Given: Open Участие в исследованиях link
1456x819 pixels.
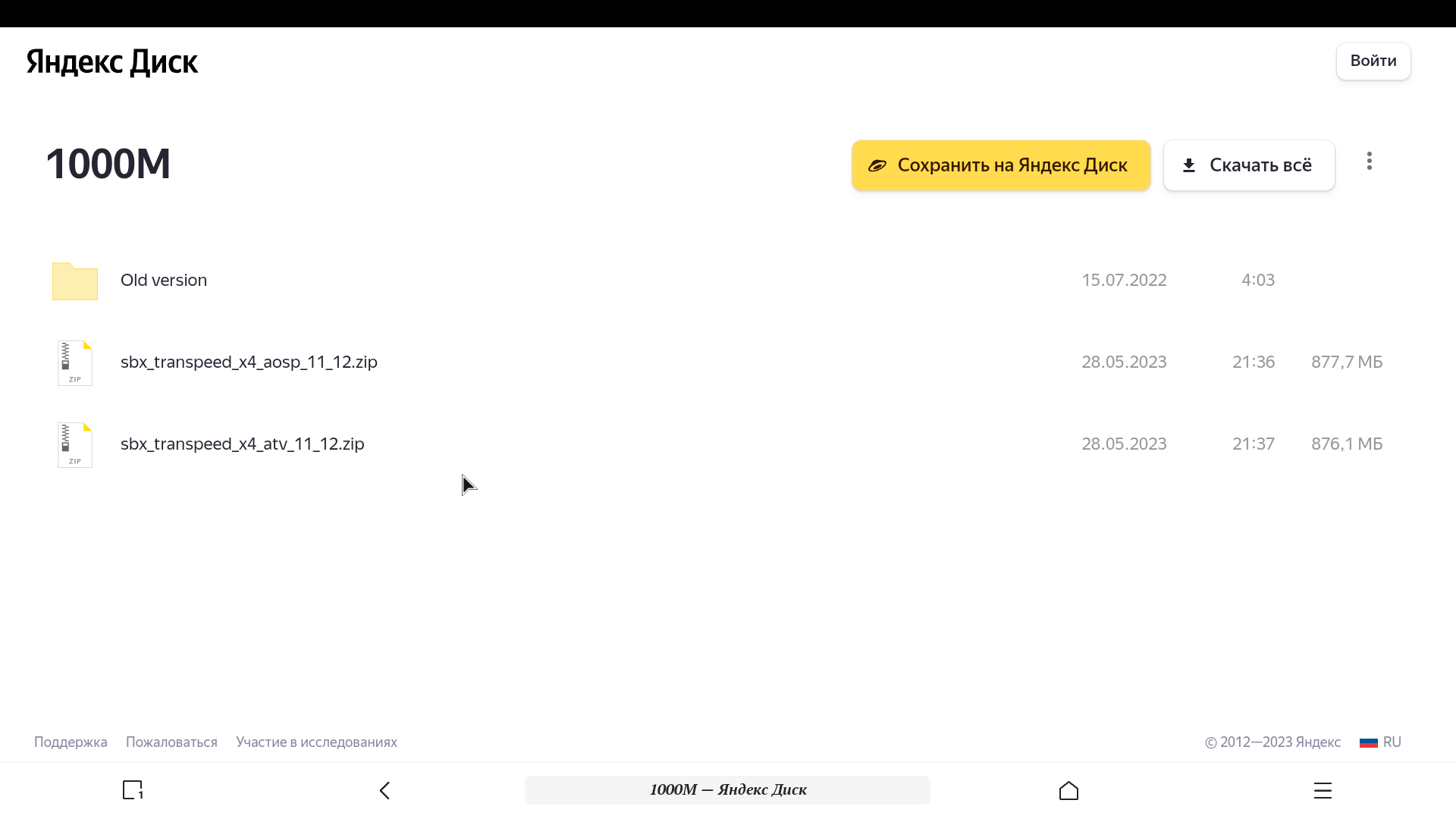Looking at the screenshot, I should point(316,742).
